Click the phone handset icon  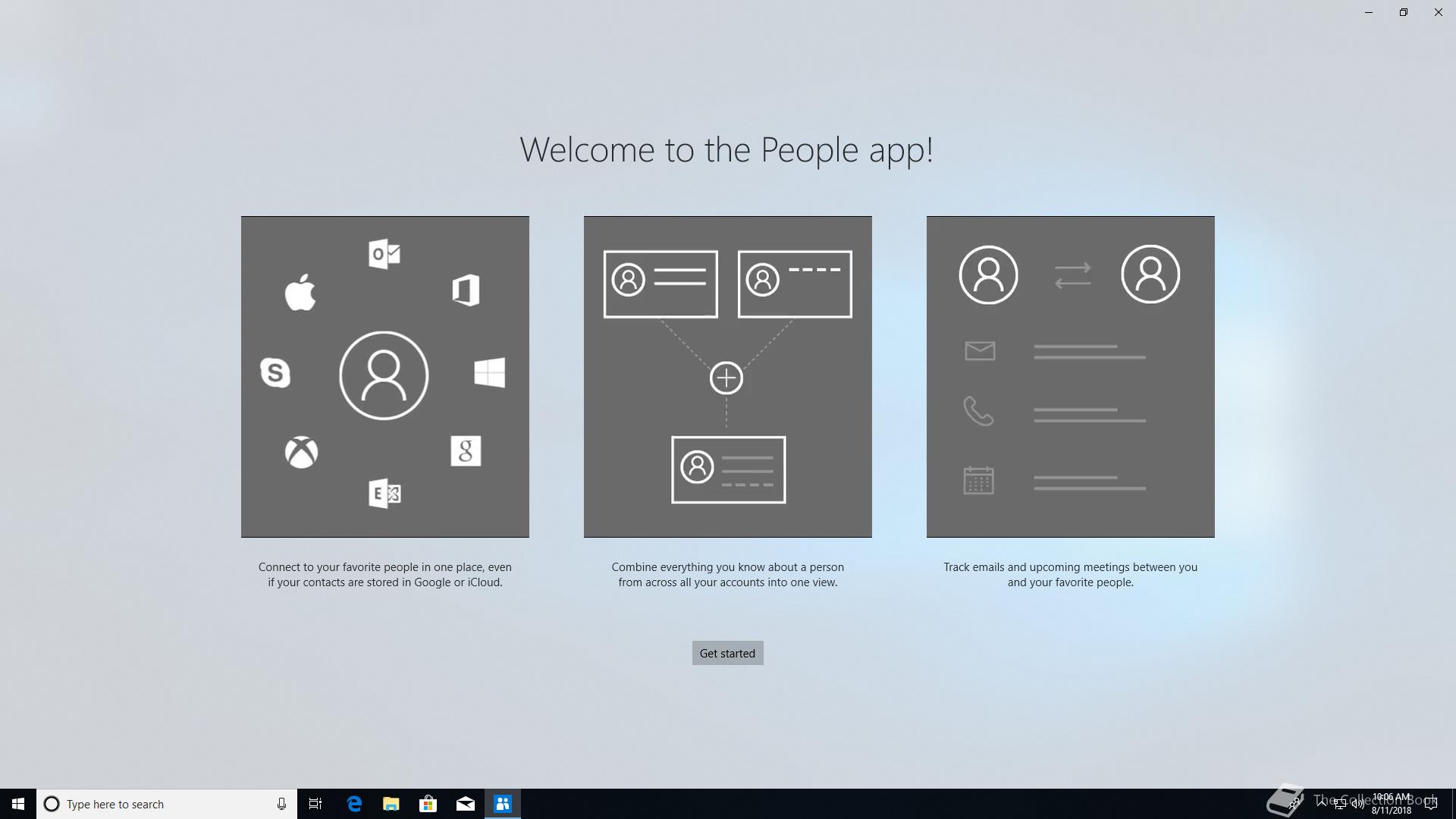(x=978, y=411)
